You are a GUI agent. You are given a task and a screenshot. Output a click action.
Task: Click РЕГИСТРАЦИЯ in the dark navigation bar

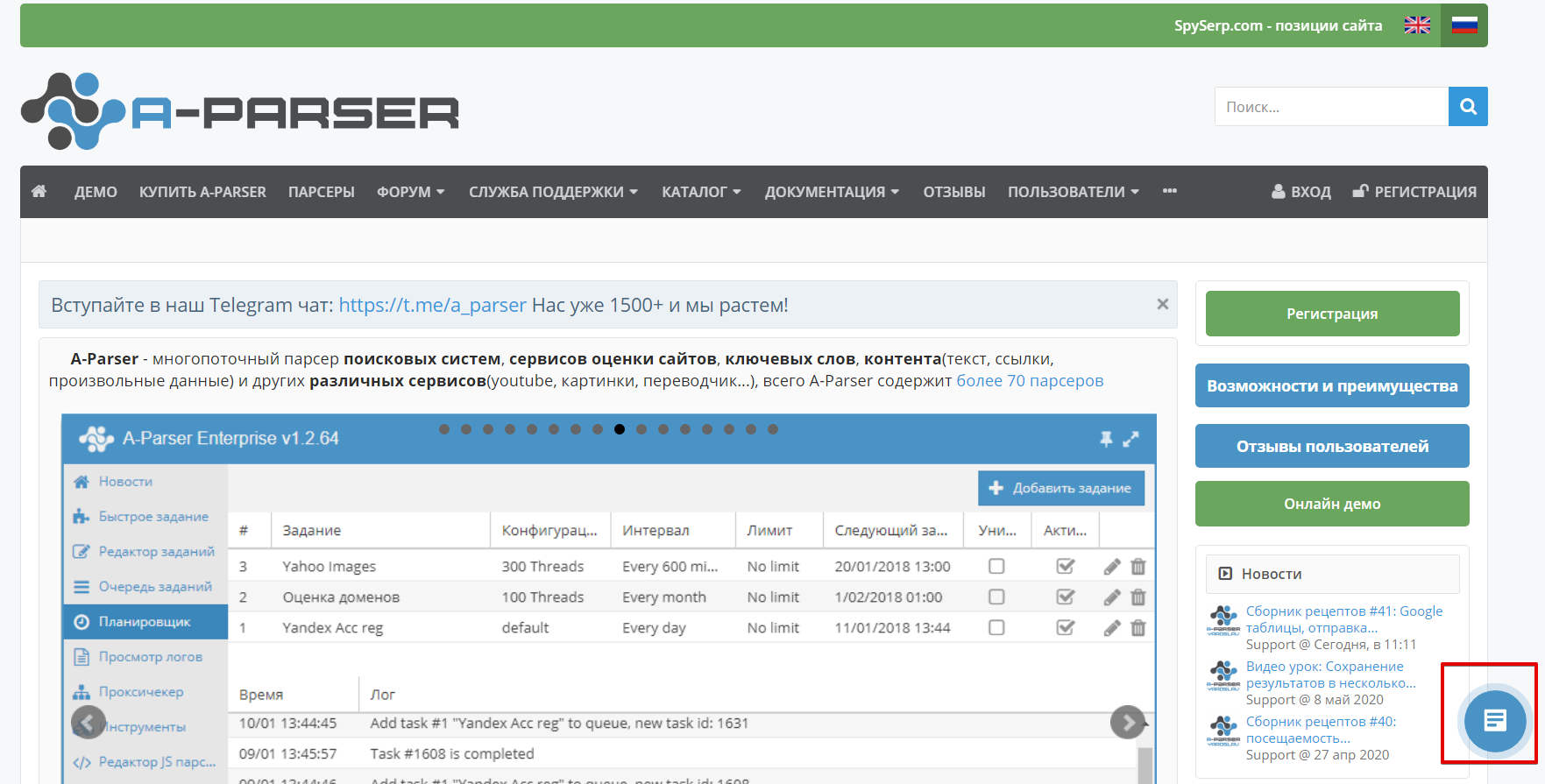click(1414, 192)
